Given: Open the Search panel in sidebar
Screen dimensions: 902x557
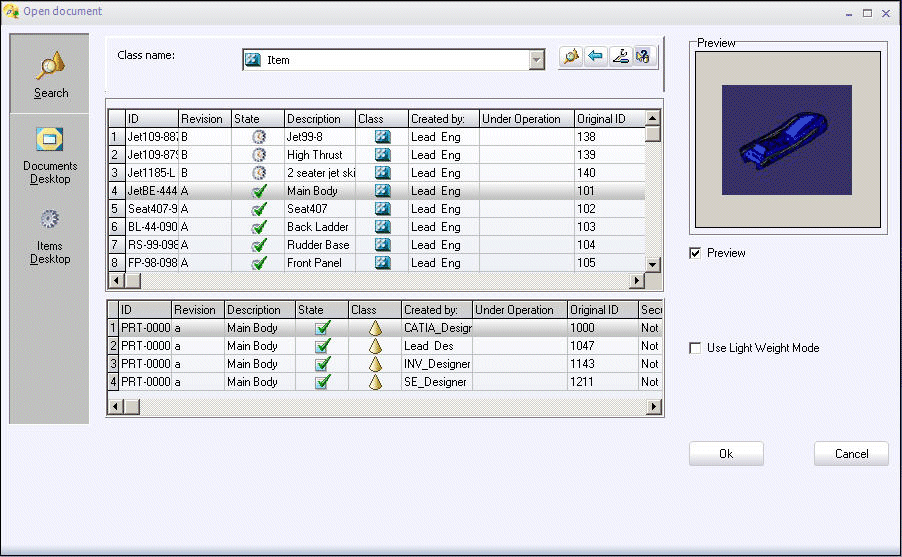Looking at the screenshot, I should (50, 75).
